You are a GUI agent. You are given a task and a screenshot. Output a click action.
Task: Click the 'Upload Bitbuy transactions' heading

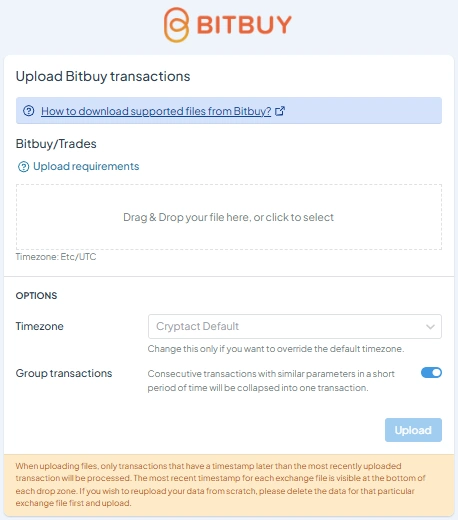(x=103, y=76)
